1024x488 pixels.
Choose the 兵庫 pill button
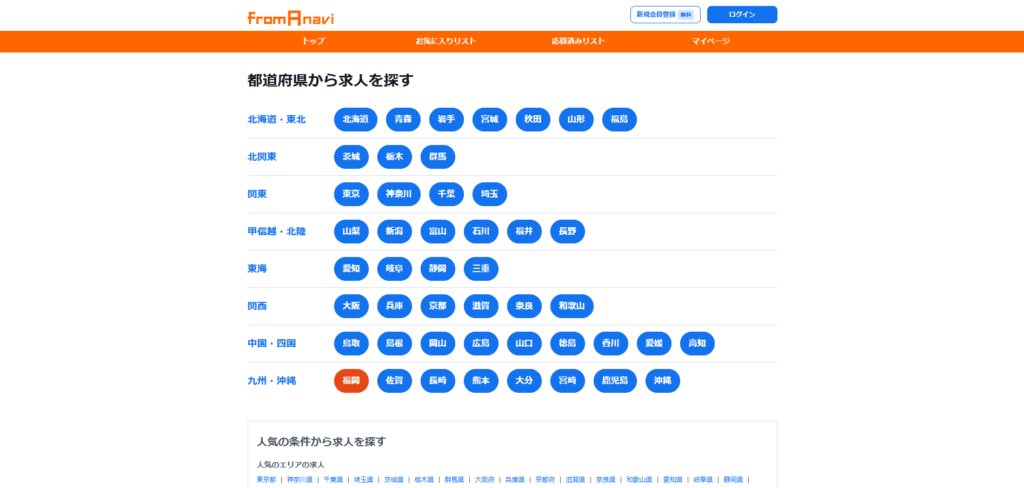click(394, 306)
